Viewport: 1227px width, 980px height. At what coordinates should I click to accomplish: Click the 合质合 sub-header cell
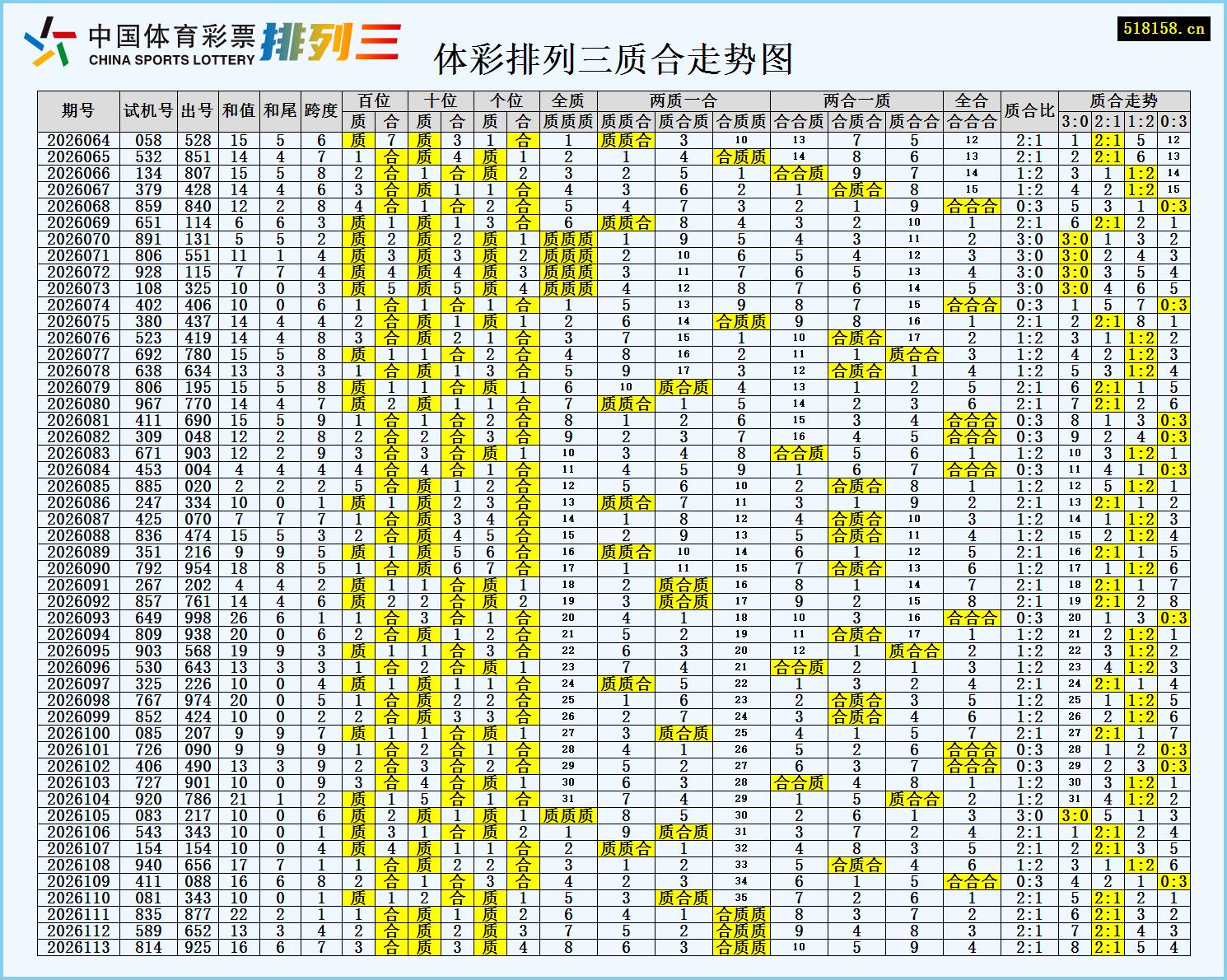856,121
